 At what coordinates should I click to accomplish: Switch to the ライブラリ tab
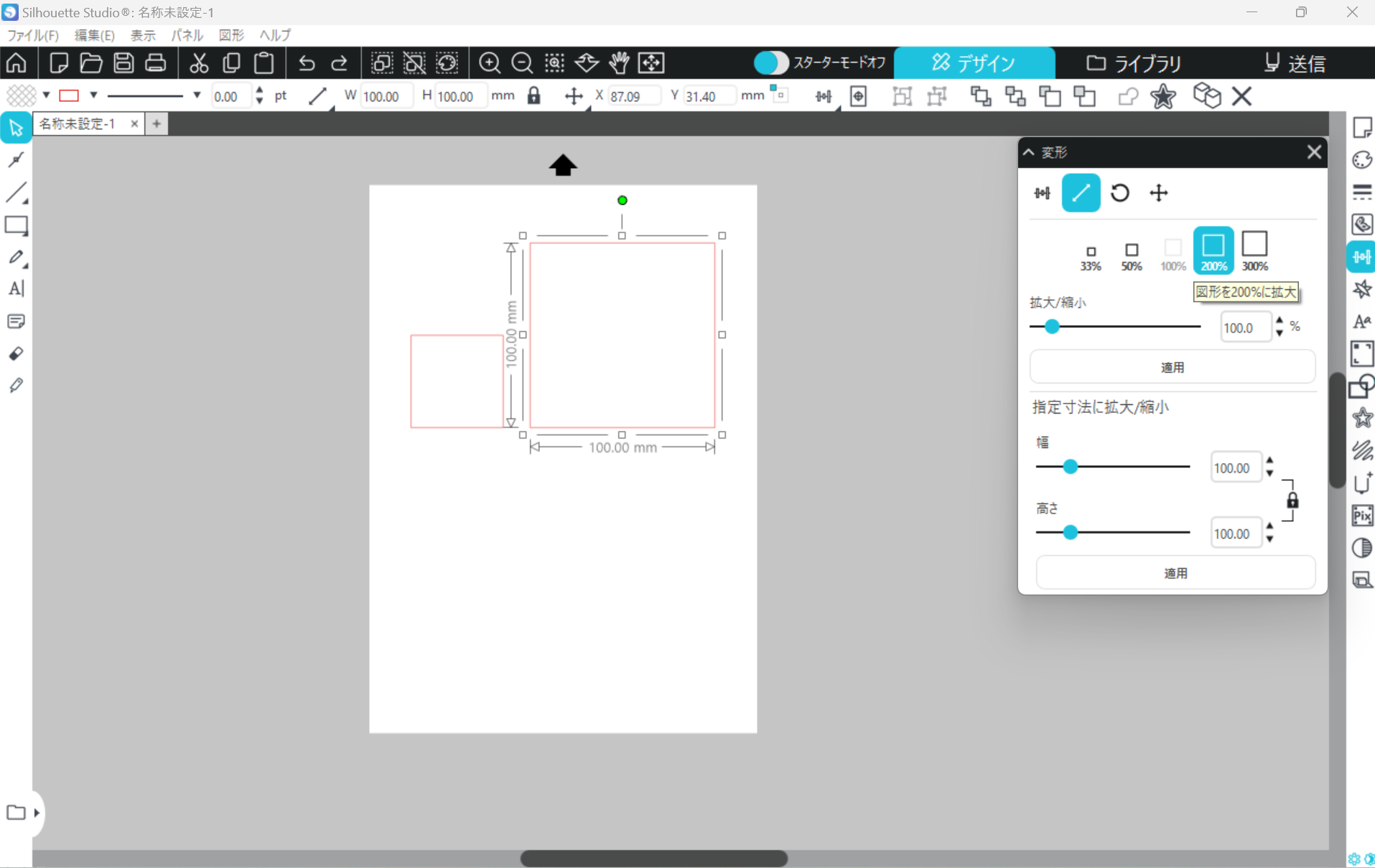[x=1134, y=63]
